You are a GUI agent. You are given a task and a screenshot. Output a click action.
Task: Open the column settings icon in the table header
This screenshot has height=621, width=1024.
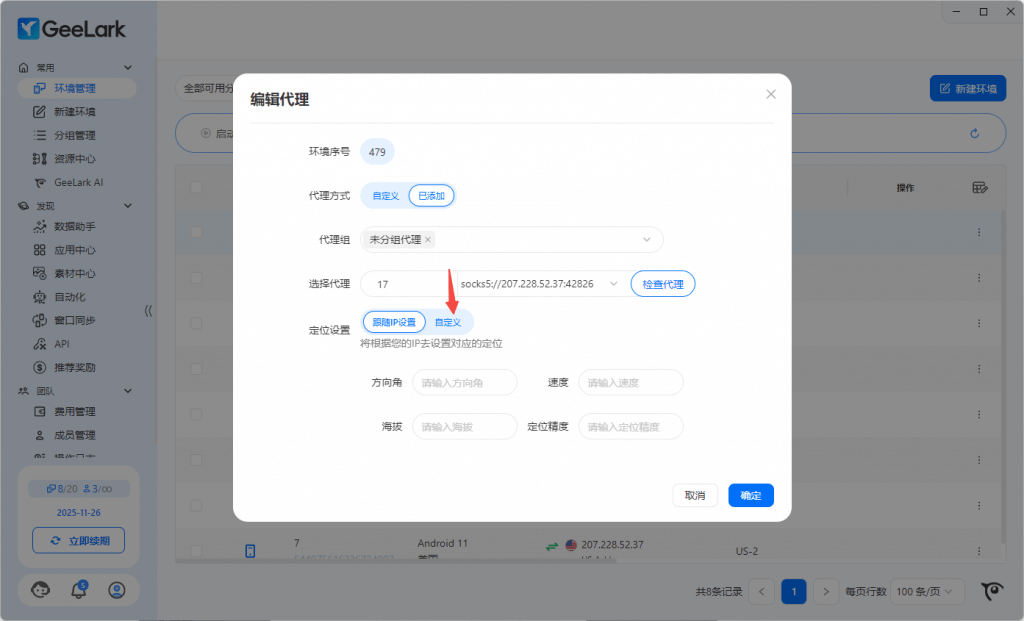(980, 188)
